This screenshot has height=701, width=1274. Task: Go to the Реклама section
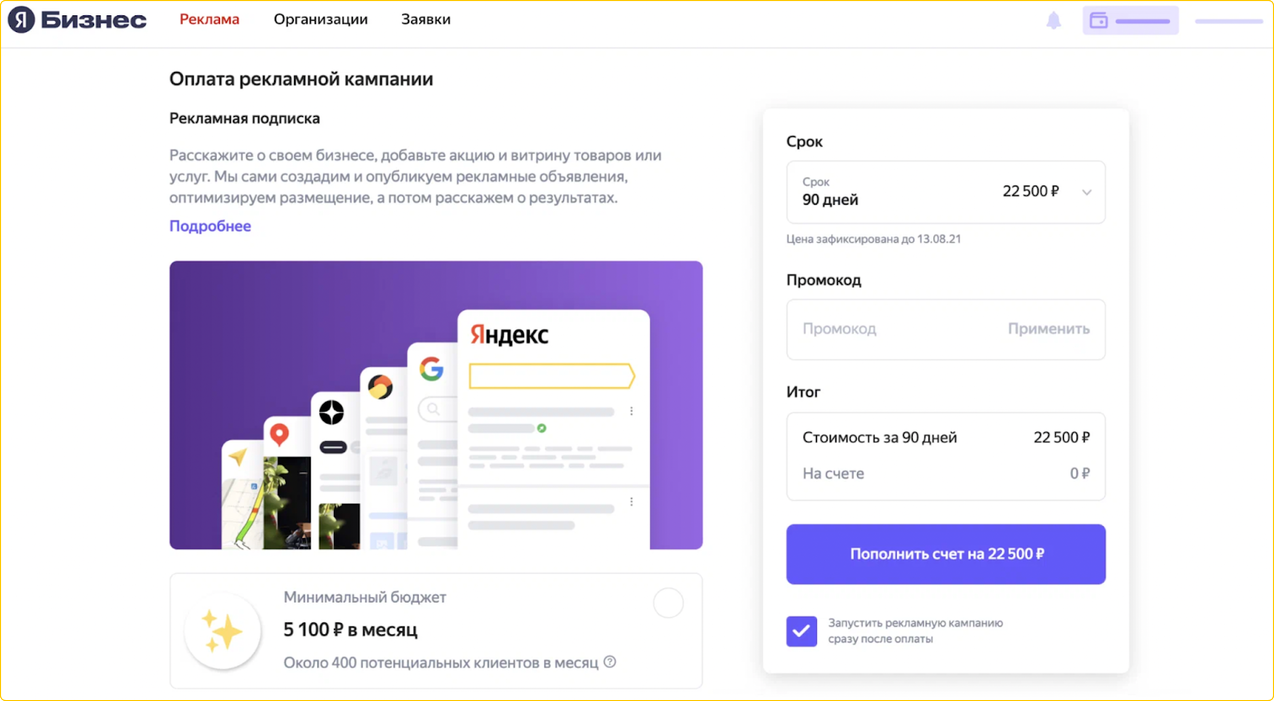[208, 18]
